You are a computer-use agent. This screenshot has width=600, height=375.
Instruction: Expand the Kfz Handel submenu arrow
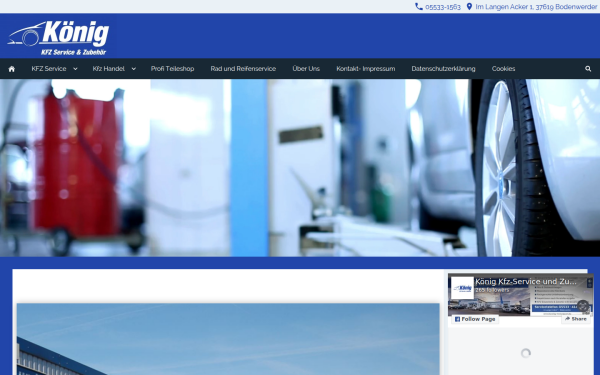134,69
